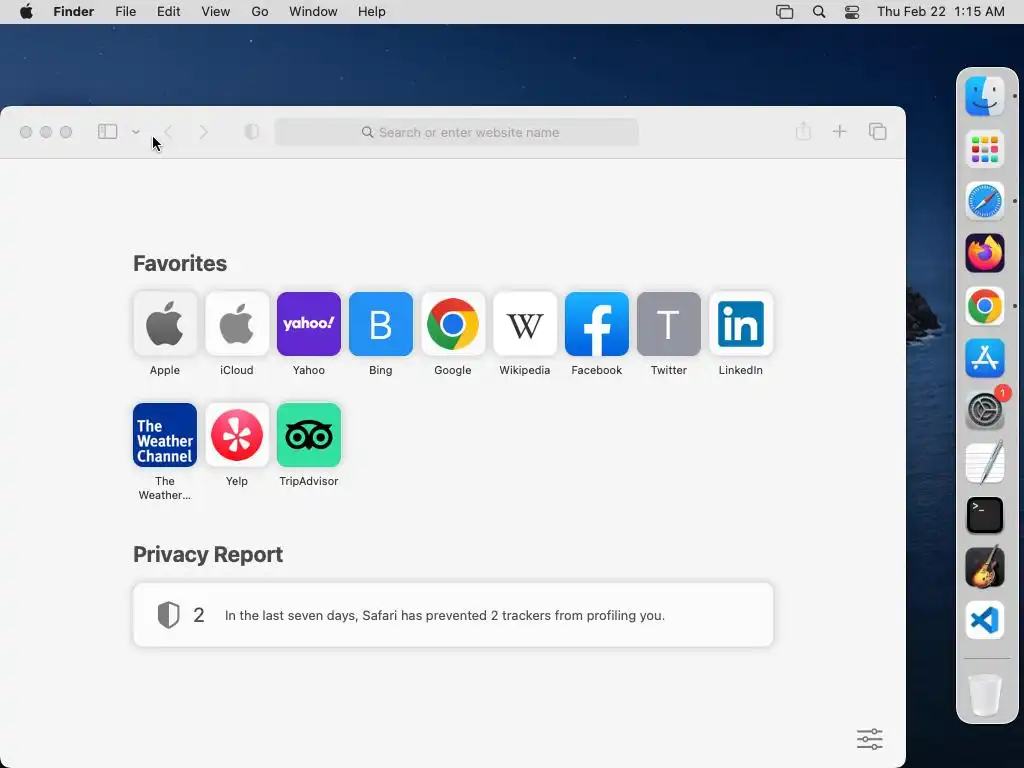Open the Apple favorite tile
Screen dimensions: 1024x768
[165, 324]
